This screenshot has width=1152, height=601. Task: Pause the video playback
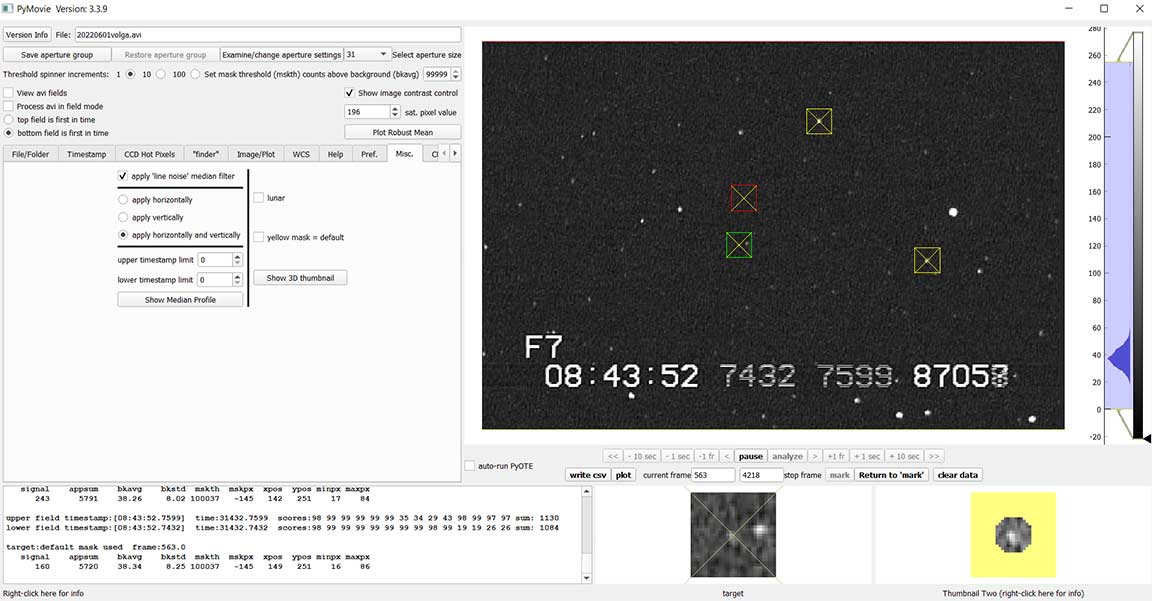[750, 456]
